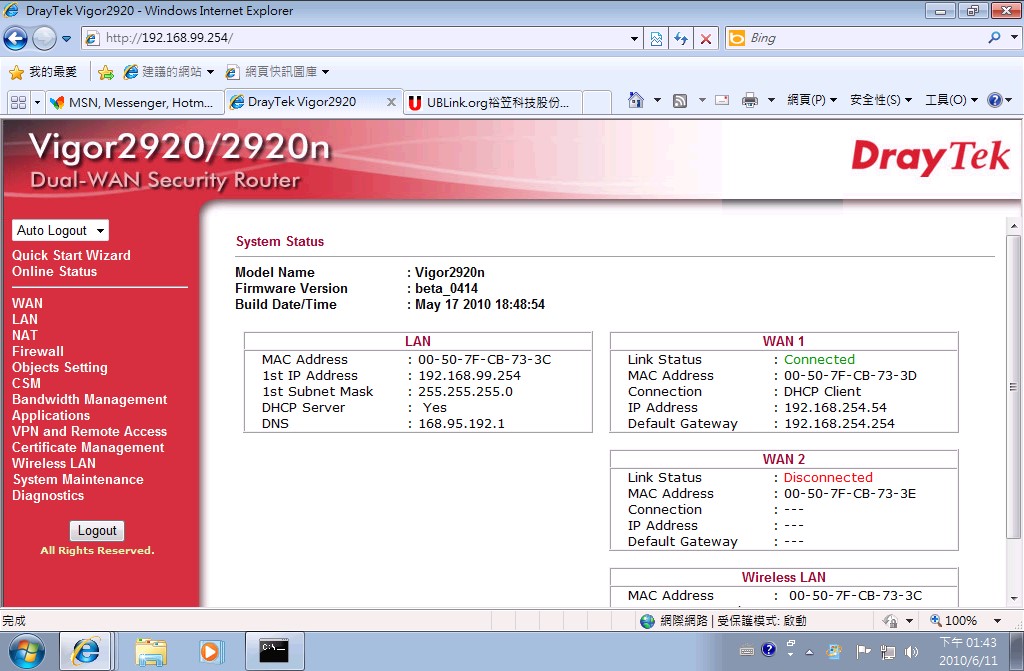Viewport: 1024px width, 671px height.
Task: Open Windows Media Player on taskbar
Action: click(211, 651)
